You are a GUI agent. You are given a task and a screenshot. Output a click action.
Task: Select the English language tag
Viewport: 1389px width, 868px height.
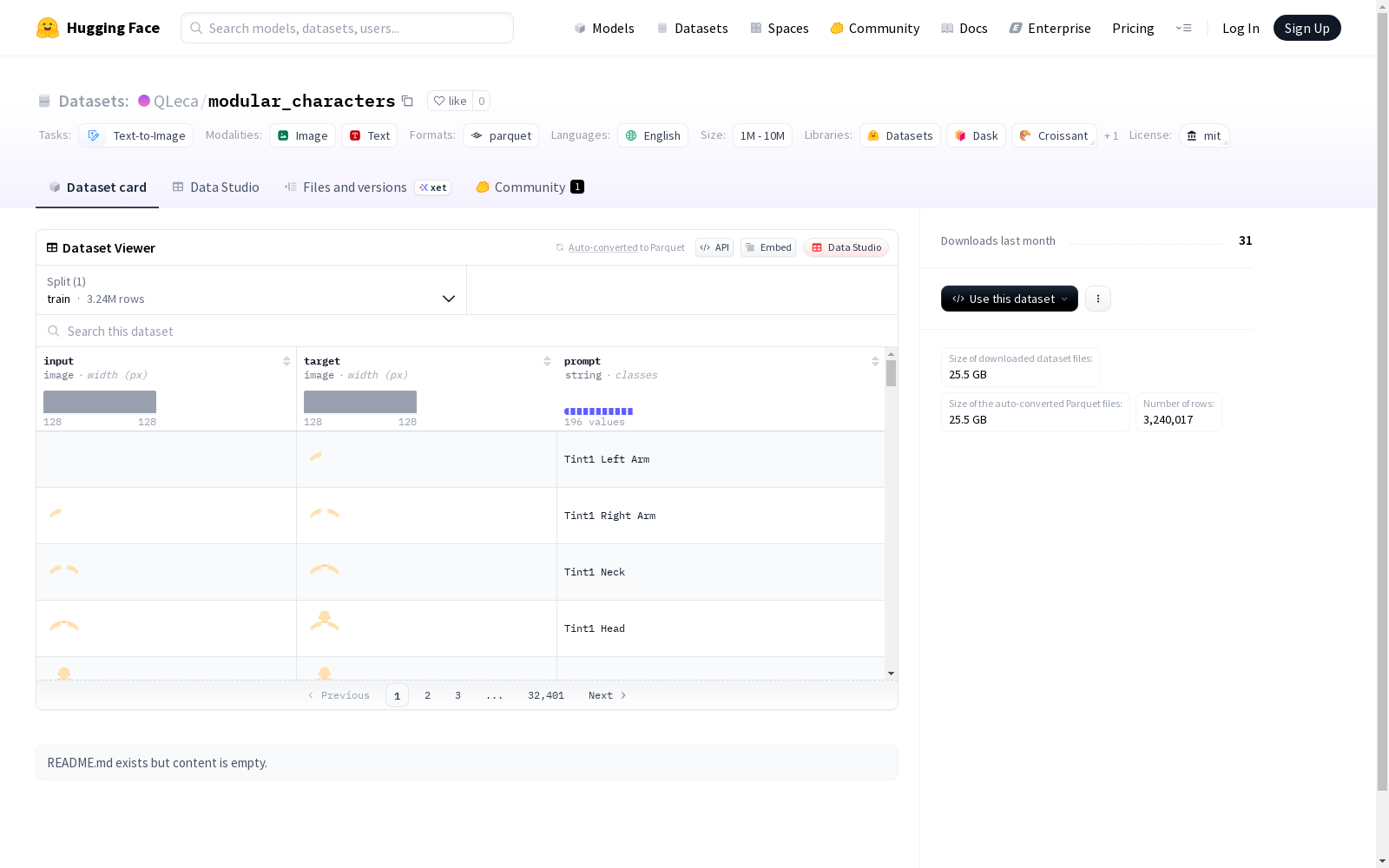click(653, 135)
